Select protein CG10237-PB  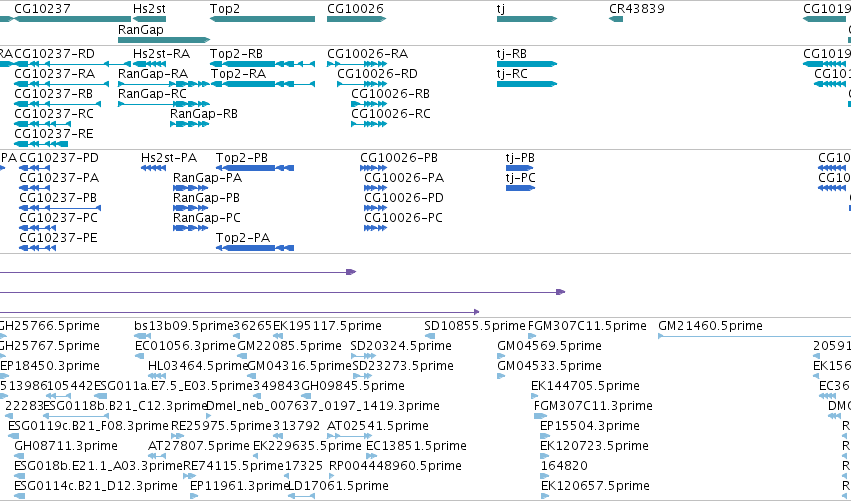[x=58, y=198]
